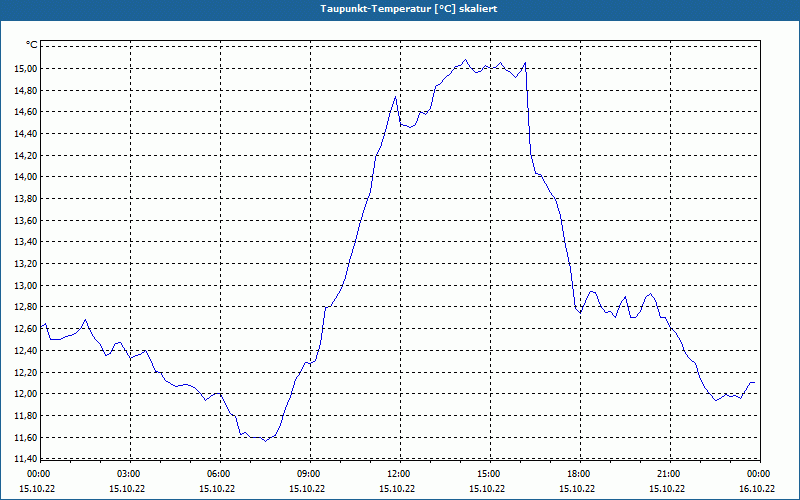Viewport: 800px width, 500px height.
Task: Click the 11,60 y-axis value
Action: point(28,437)
